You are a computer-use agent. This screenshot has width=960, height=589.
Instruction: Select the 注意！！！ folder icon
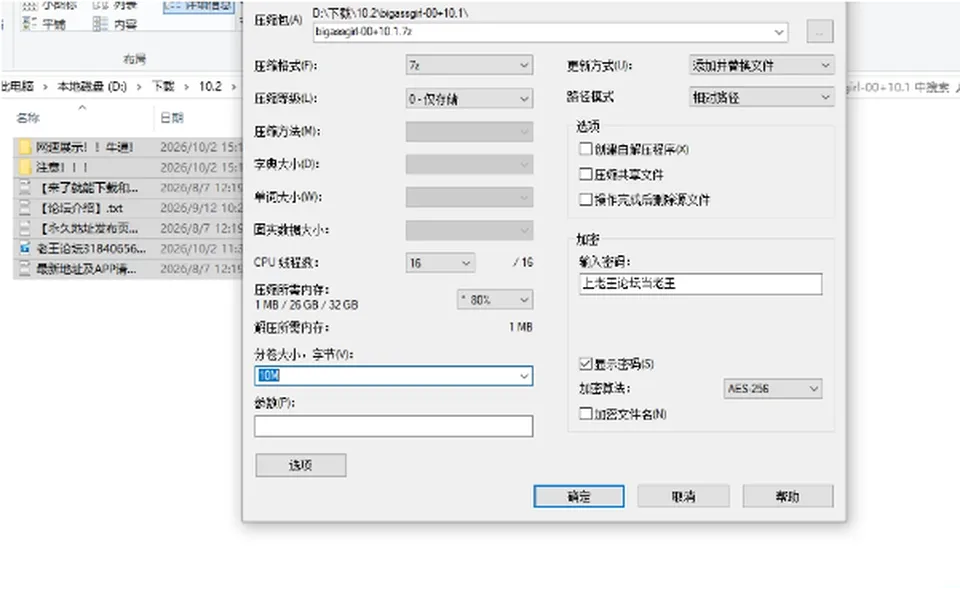[25, 167]
